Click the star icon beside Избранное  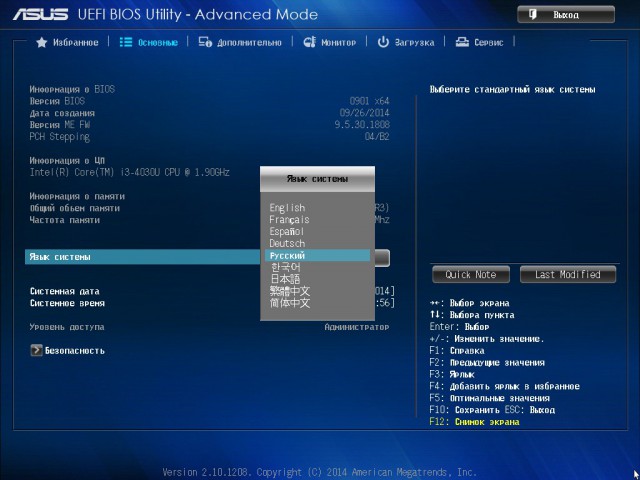tap(42, 42)
